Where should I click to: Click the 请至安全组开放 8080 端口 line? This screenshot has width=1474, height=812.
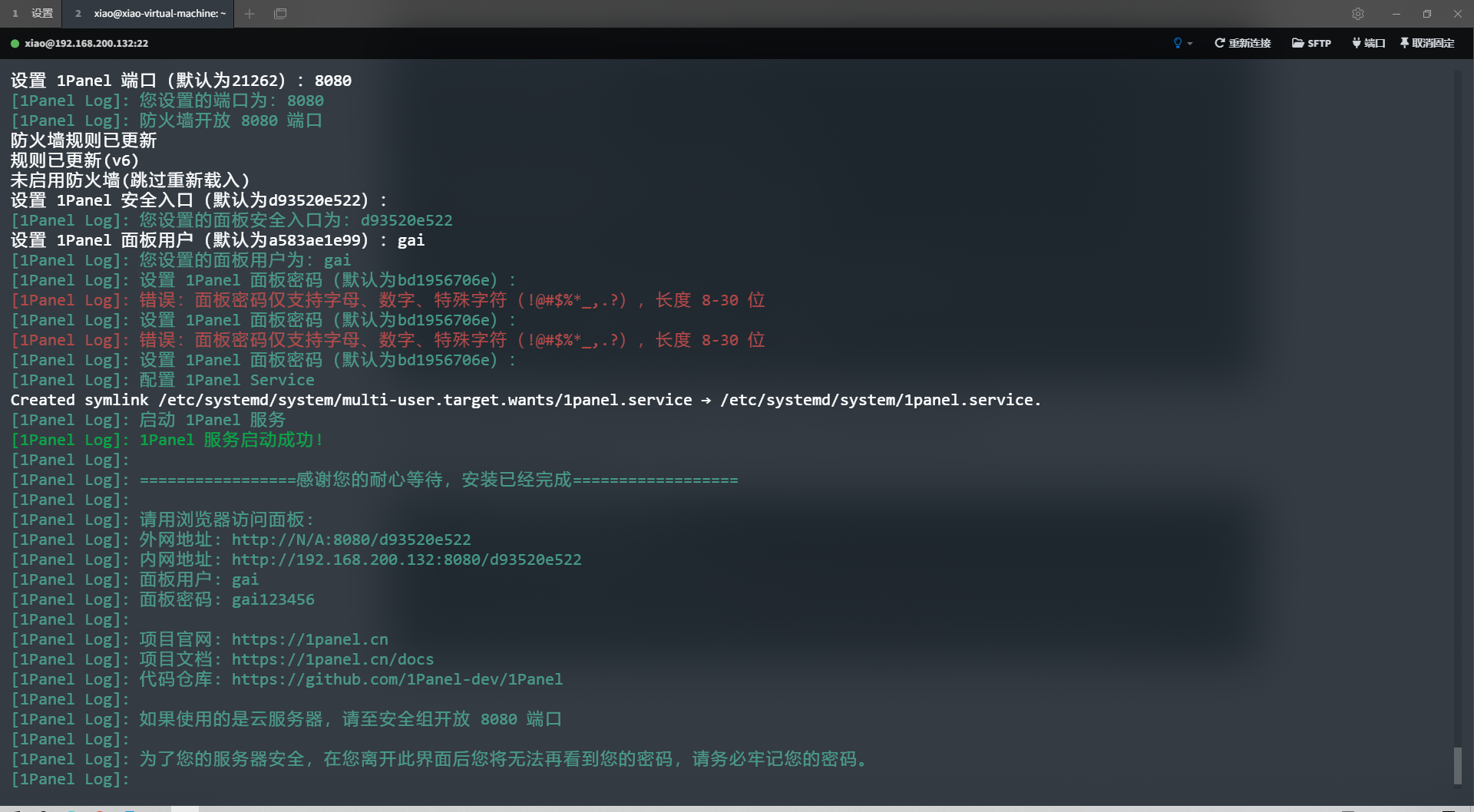click(286, 719)
